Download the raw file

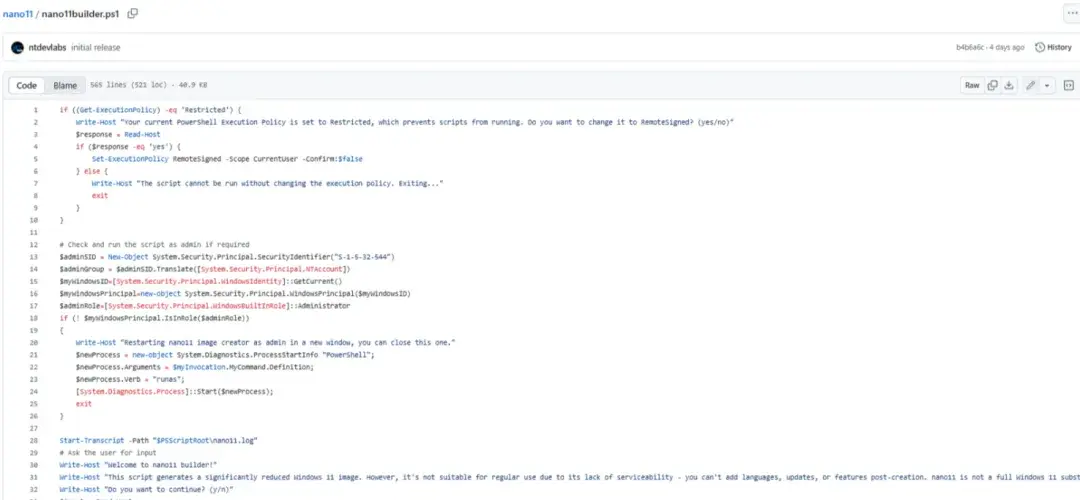tap(1008, 85)
